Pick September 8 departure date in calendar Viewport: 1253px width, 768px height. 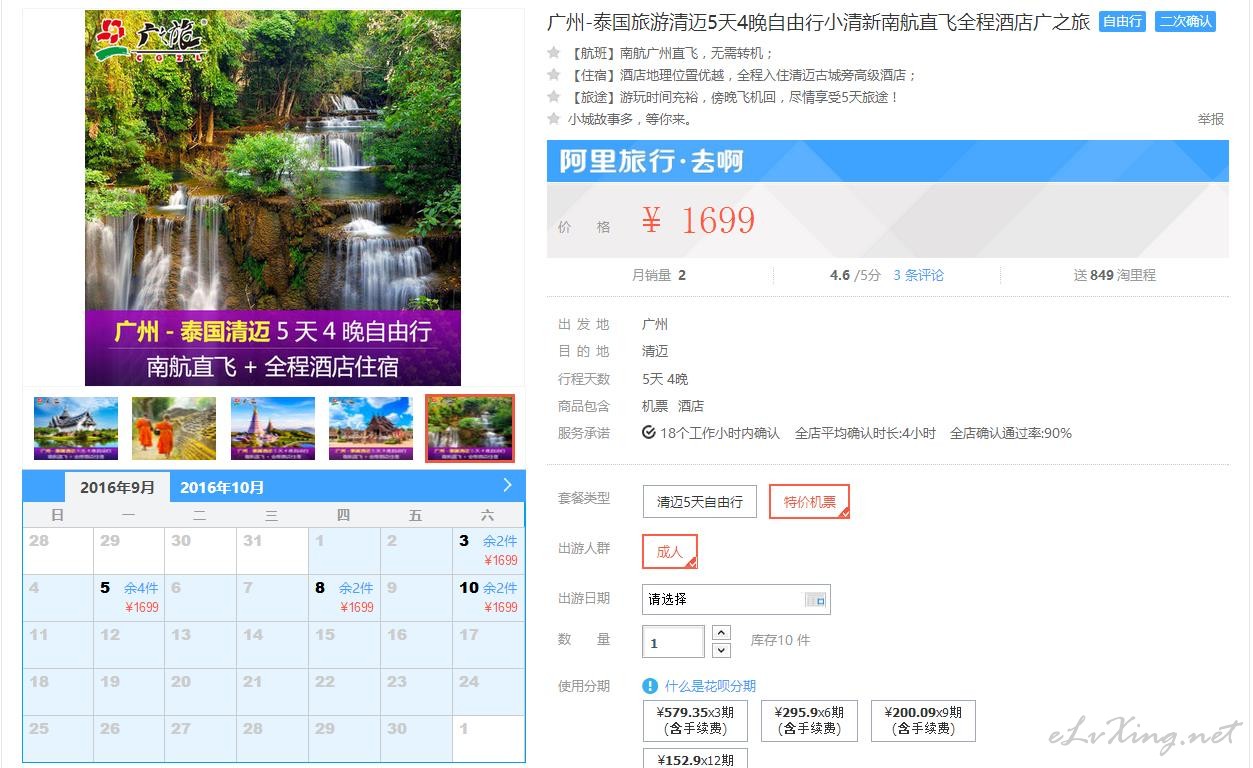click(x=344, y=597)
